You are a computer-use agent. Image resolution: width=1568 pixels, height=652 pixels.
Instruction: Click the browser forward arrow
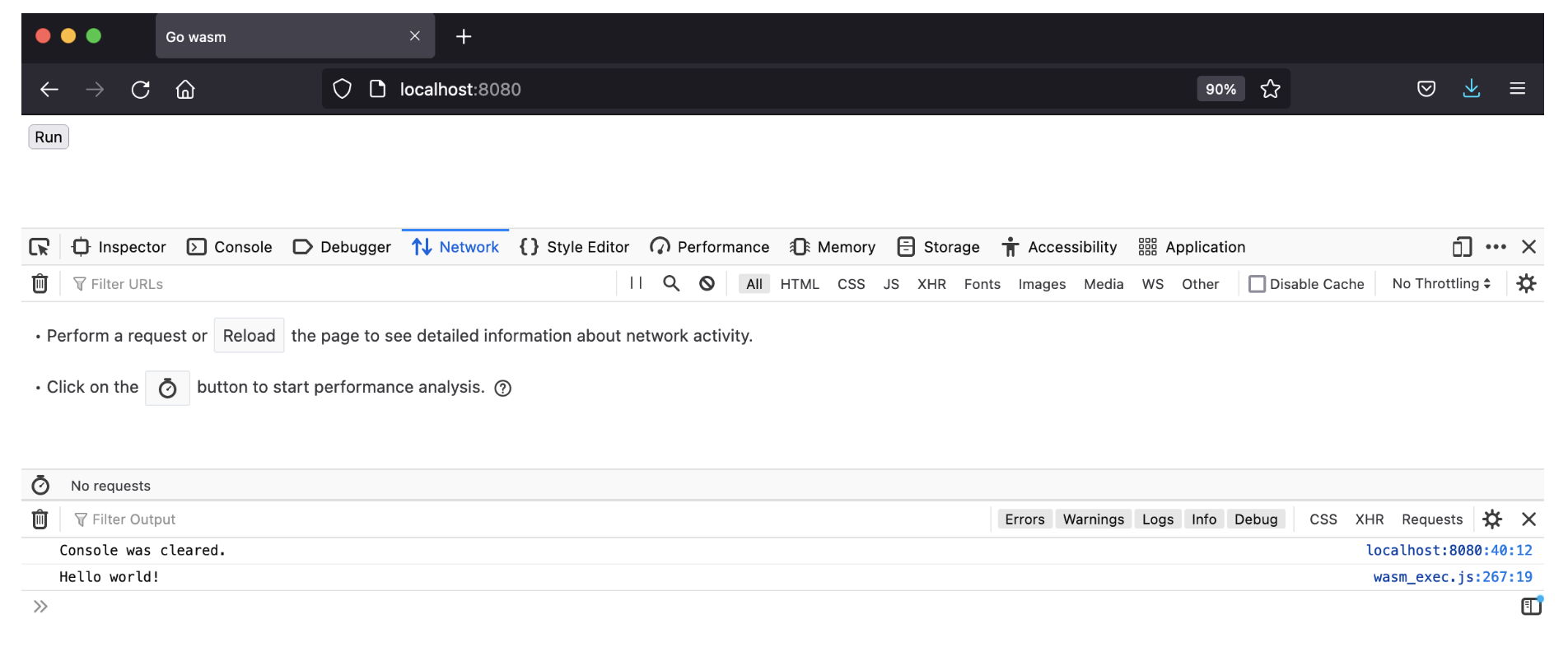pos(95,89)
